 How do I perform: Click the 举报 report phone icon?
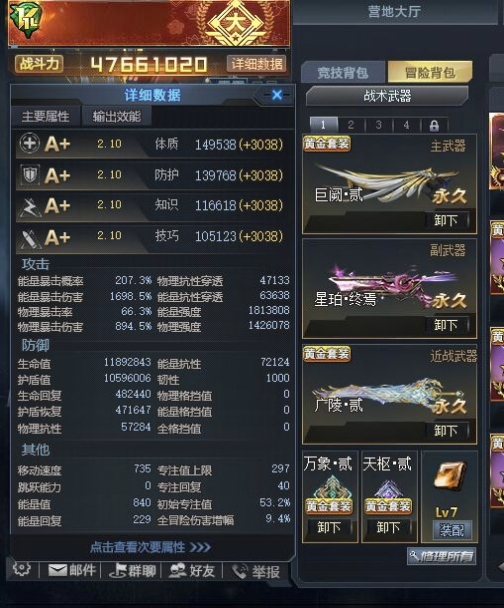(x=239, y=572)
